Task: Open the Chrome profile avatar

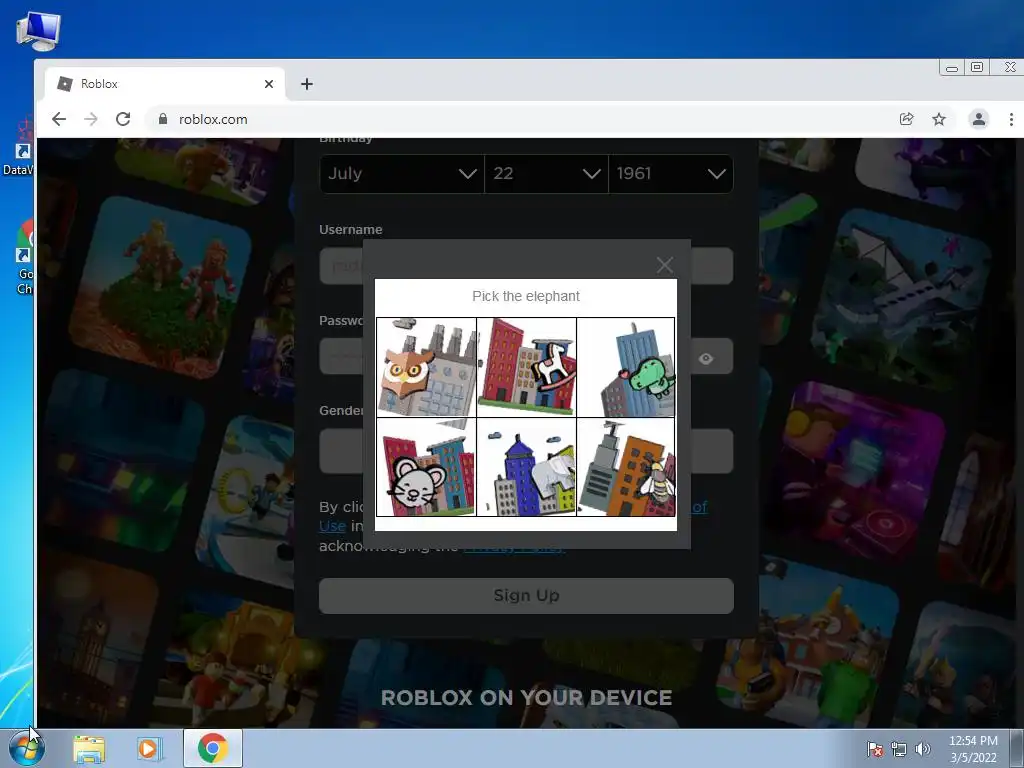Action: pyautogui.click(x=978, y=119)
